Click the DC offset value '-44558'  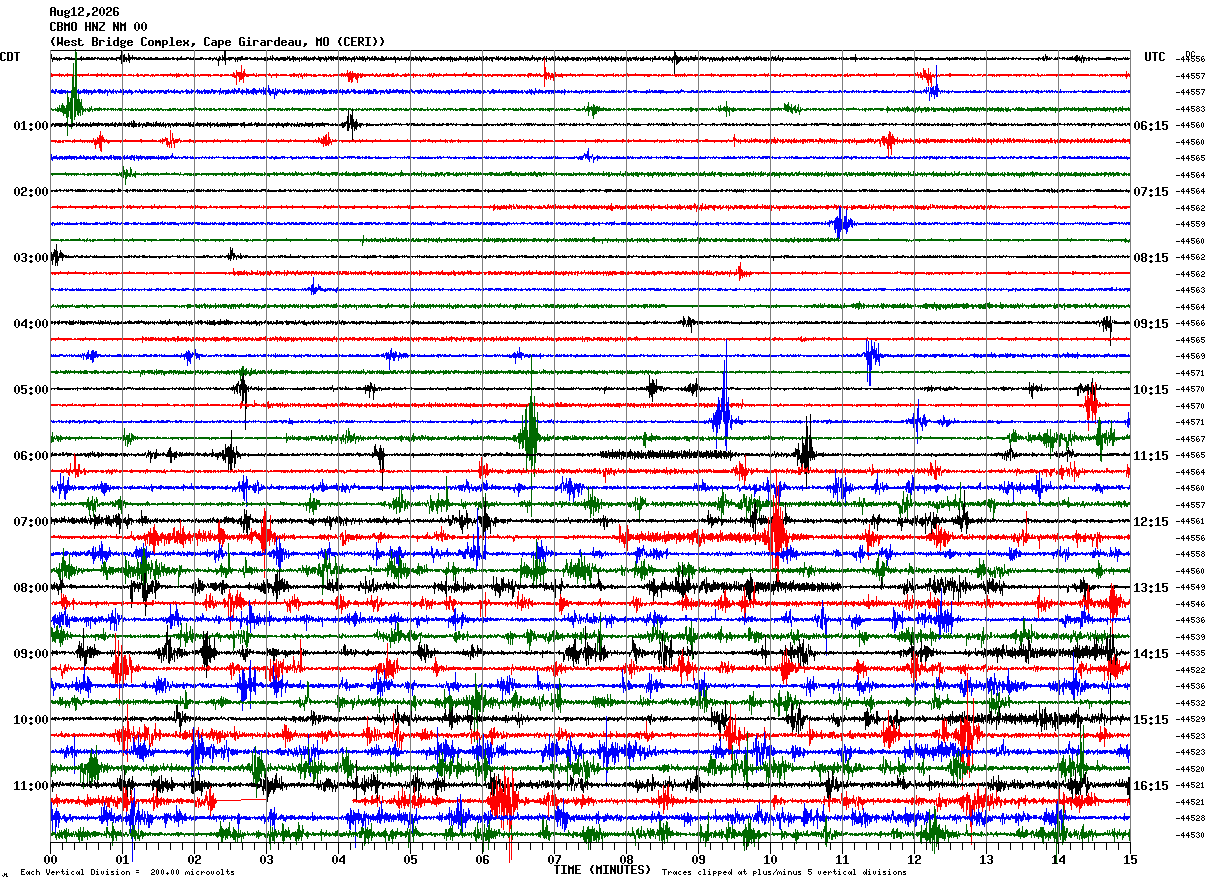1190,554
